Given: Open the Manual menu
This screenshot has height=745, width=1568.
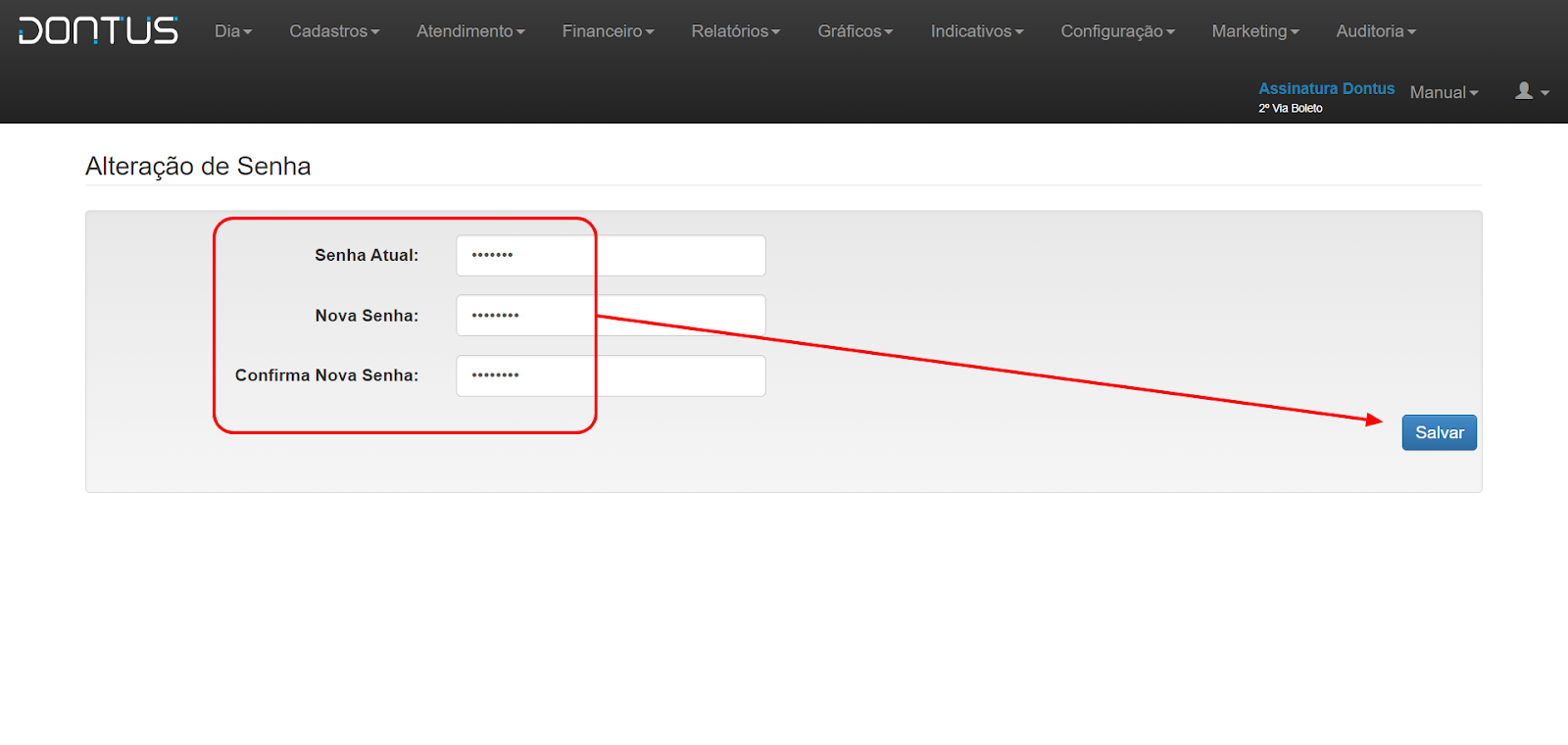Looking at the screenshot, I should 1444,92.
